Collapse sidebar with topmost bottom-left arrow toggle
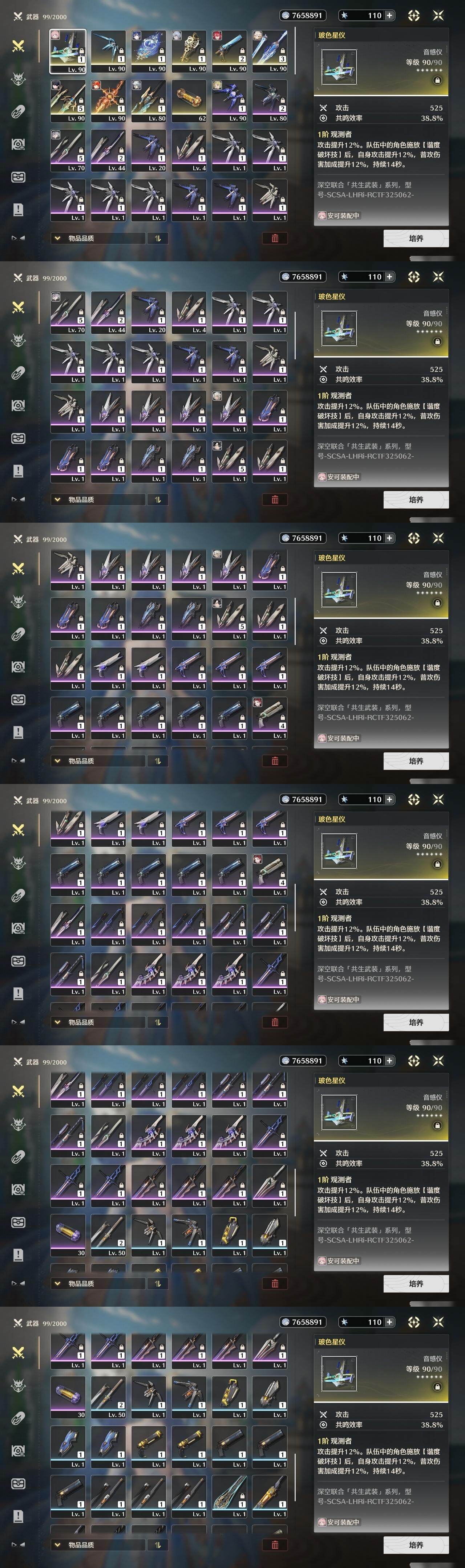 tap(18, 238)
